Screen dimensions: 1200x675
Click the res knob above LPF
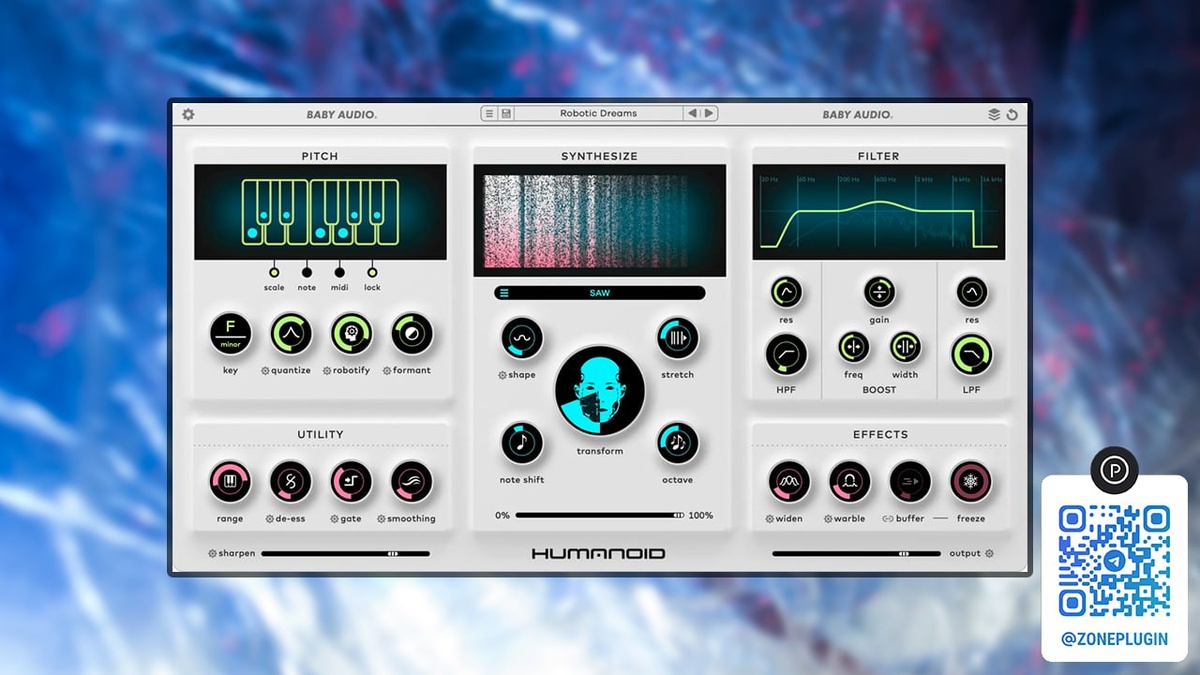972,293
